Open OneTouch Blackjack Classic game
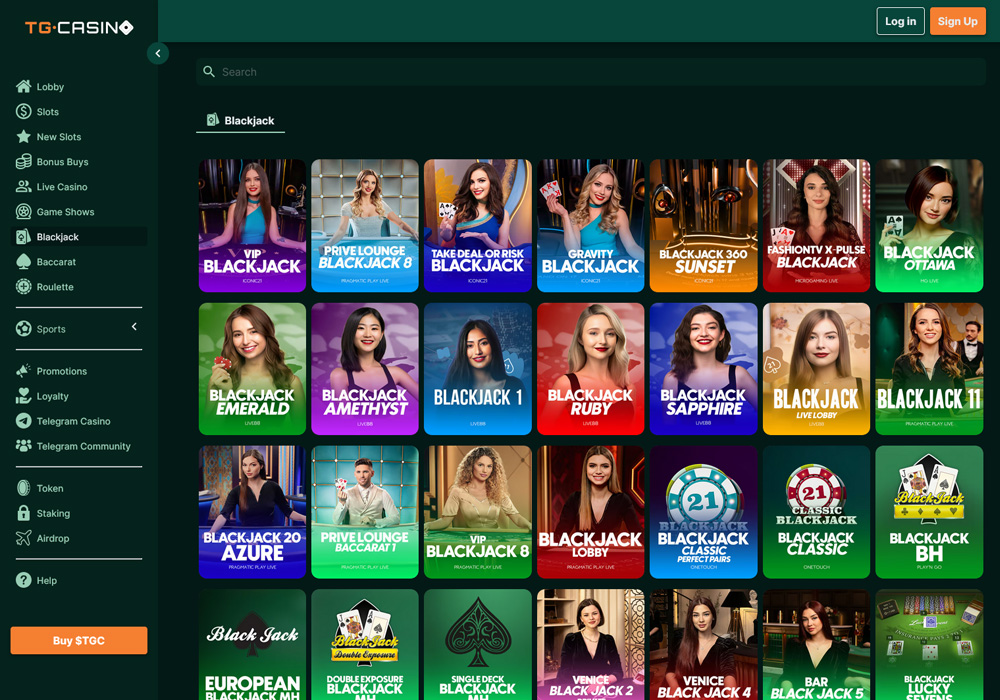 click(816, 512)
